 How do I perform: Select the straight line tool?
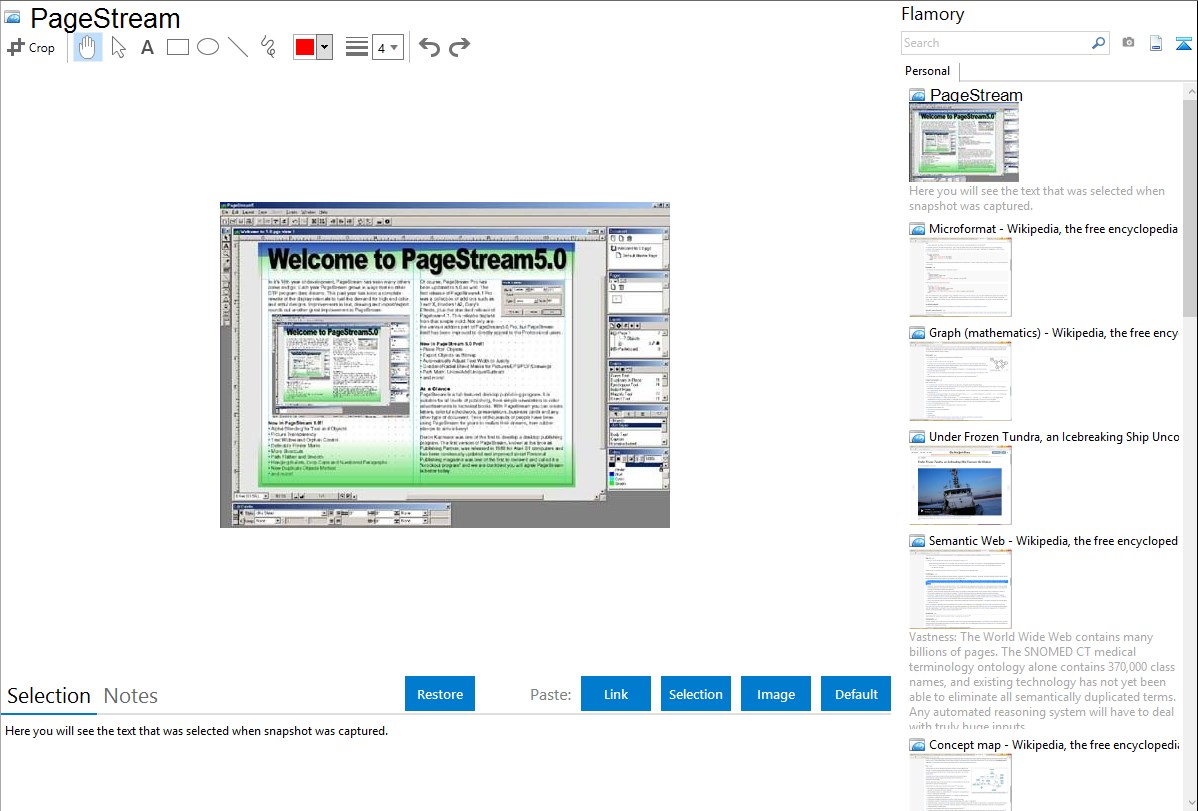coord(238,47)
